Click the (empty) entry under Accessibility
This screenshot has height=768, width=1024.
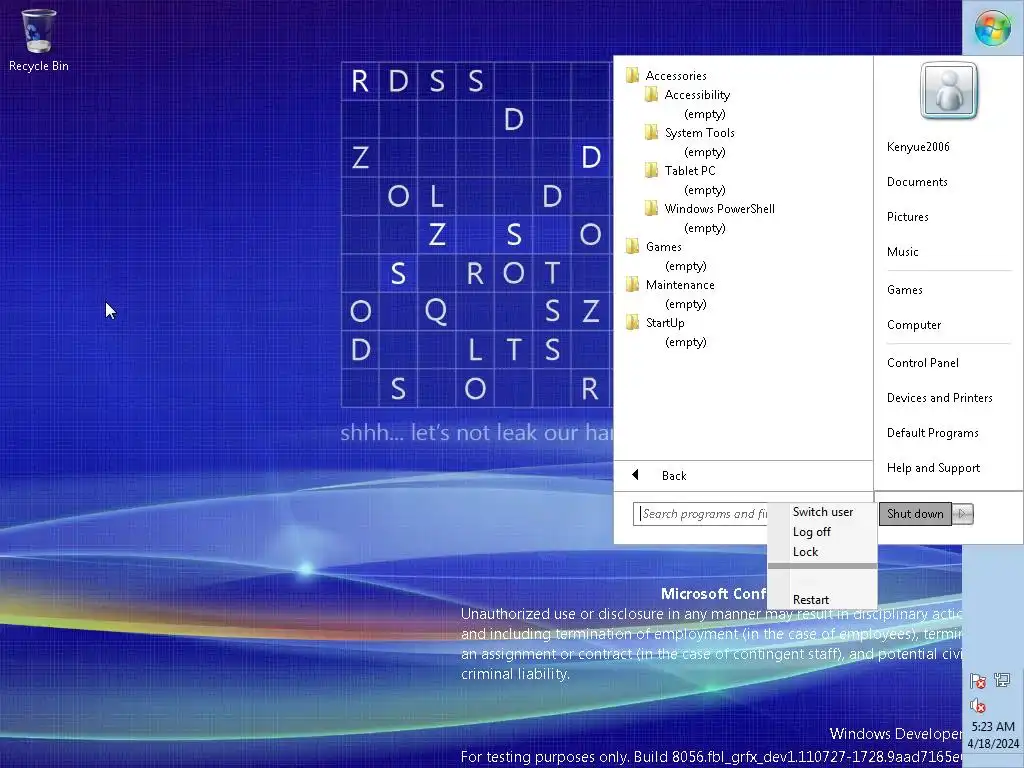point(705,114)
